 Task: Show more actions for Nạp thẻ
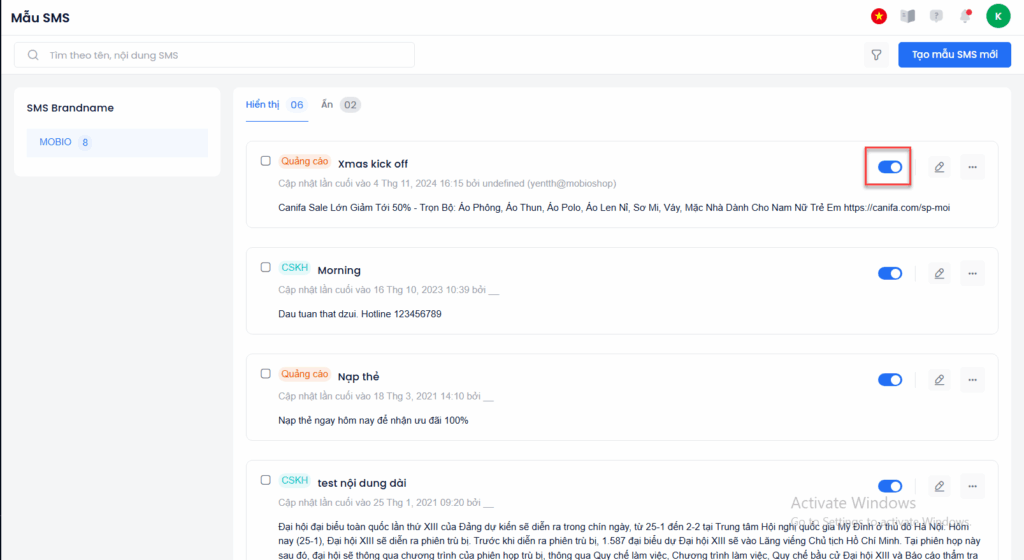pos(973,380)
